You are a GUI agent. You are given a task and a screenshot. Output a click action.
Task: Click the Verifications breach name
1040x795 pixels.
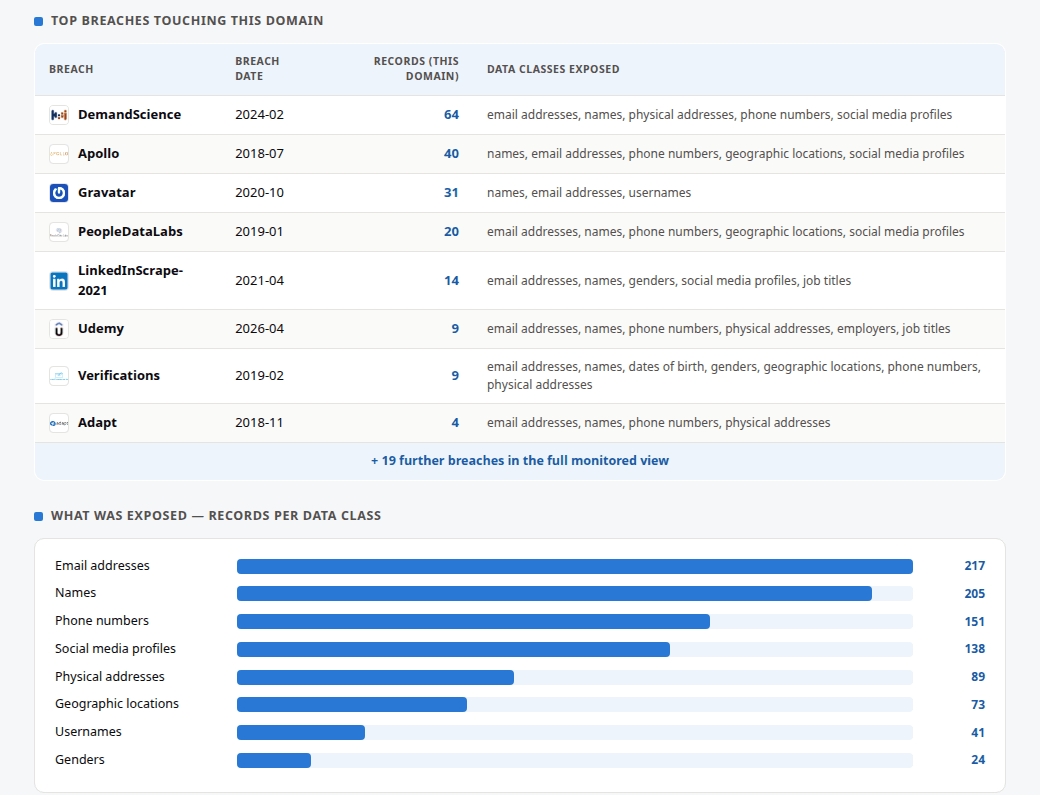click(119, 375)
